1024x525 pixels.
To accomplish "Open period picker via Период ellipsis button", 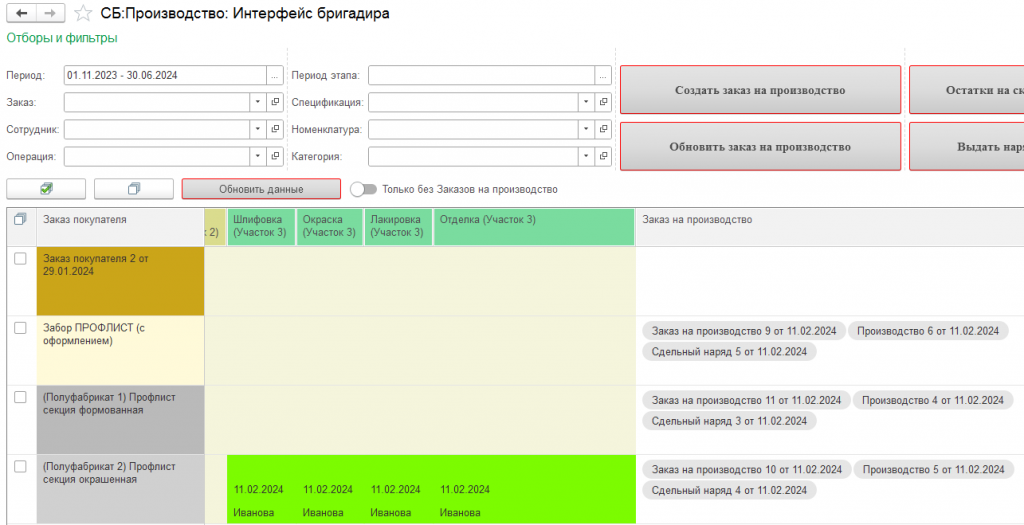I will [x=276, y=75].
